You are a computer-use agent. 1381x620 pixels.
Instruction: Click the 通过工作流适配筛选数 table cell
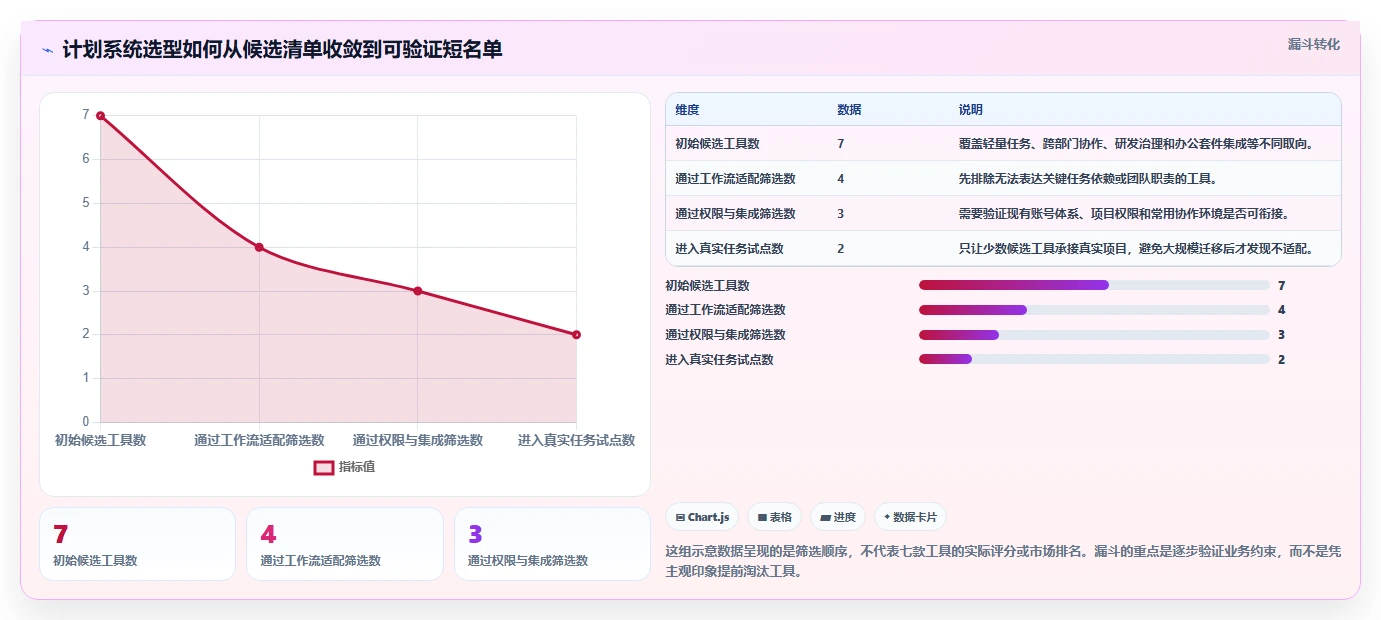(x=735, y=179)
